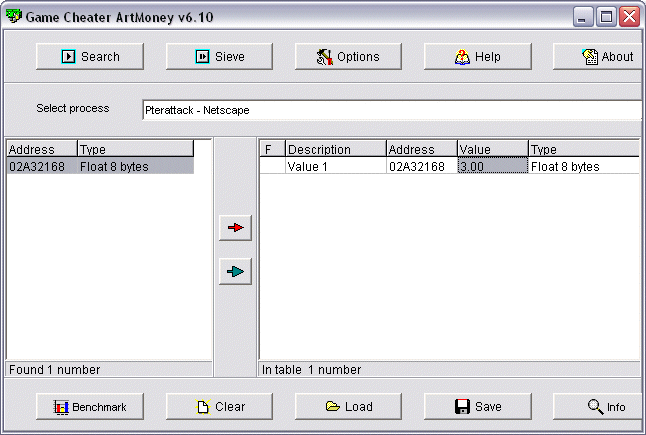Select the Value 1 description cell
This screenshot has width=646, height=435.
point(335,167)
